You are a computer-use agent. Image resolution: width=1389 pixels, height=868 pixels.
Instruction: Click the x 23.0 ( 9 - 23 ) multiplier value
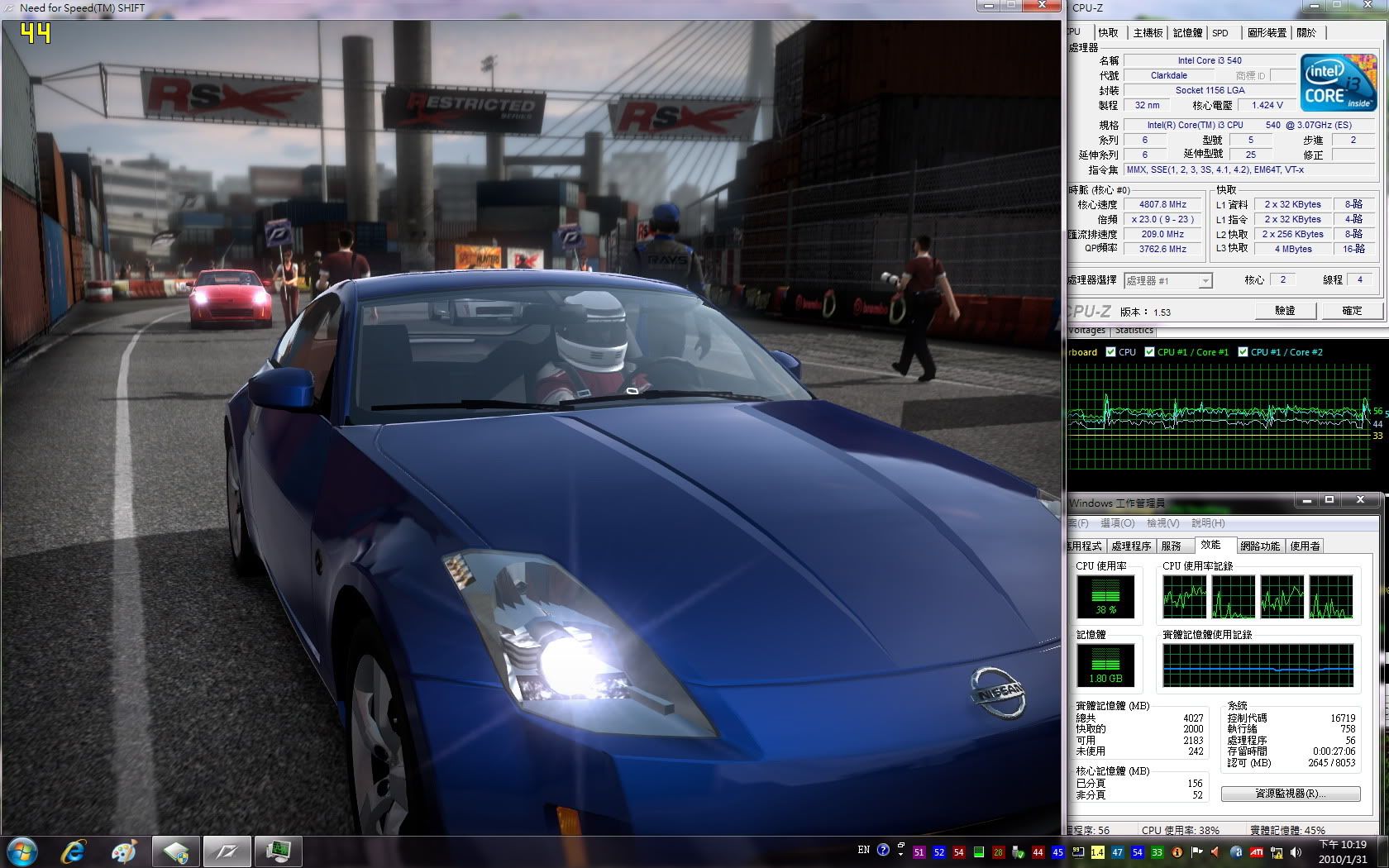[x=1162, y=219]
